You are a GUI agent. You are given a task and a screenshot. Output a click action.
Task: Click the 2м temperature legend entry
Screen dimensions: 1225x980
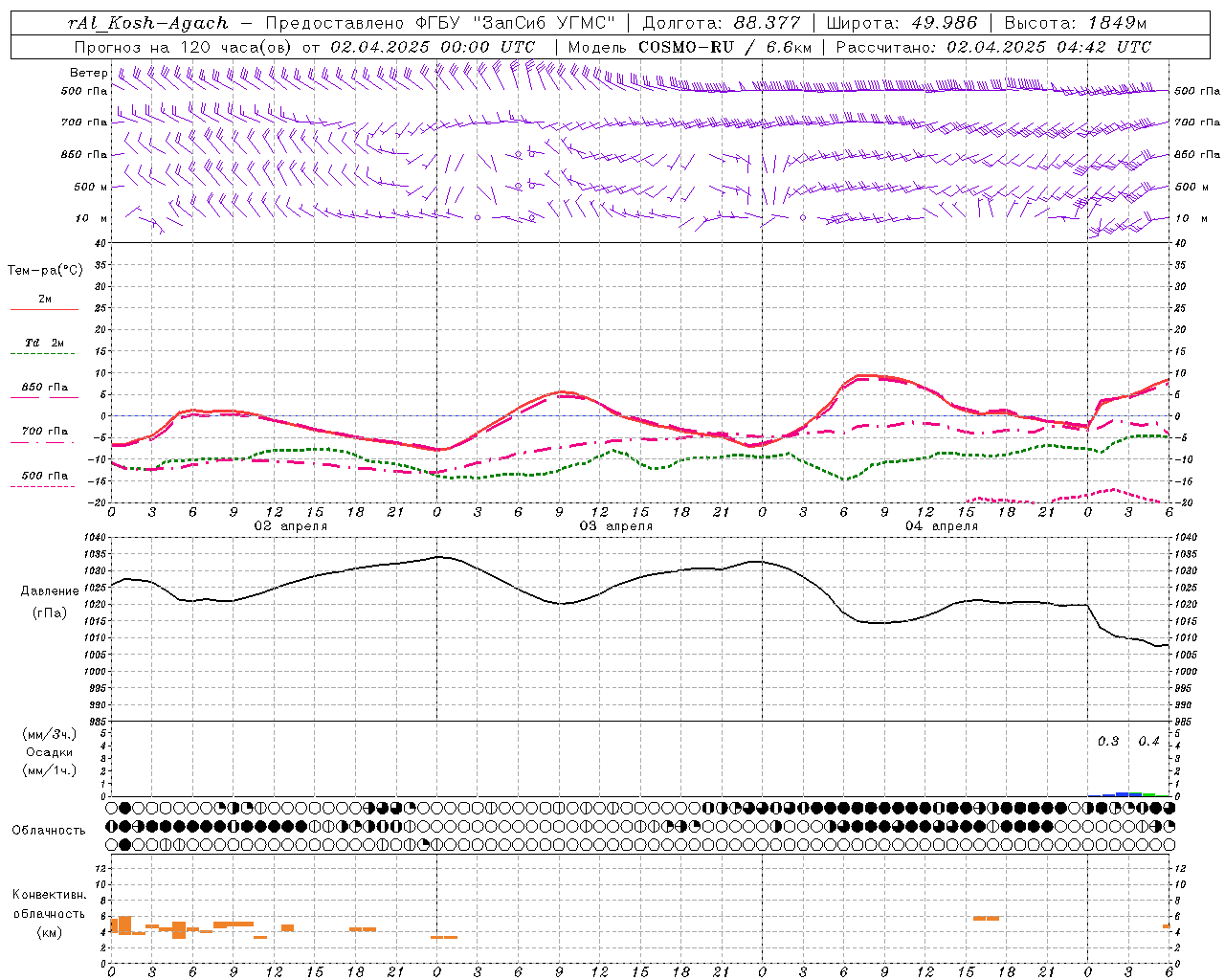point(45,300)
